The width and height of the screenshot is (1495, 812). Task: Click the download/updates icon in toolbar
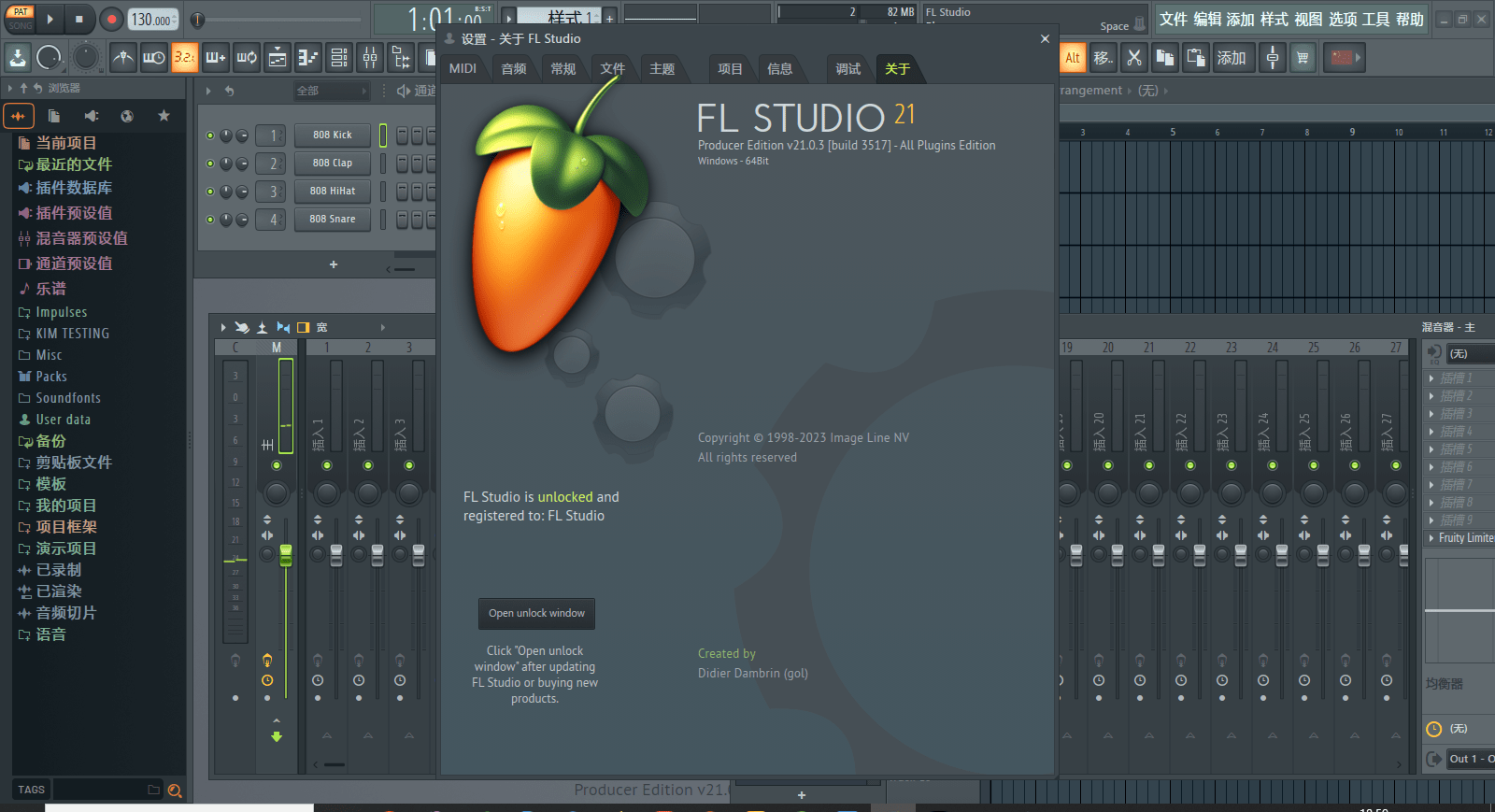tap(18, 58)
